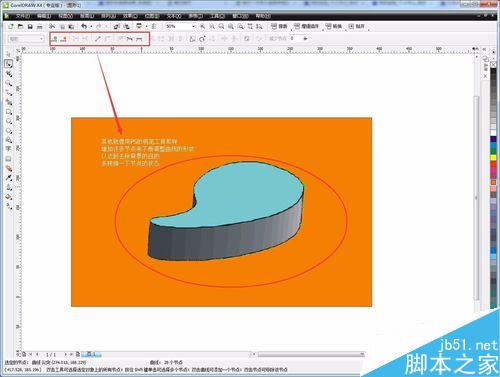Open the Outline tool flyout
This screenshot has width=500, height=377.
[9, 187]
